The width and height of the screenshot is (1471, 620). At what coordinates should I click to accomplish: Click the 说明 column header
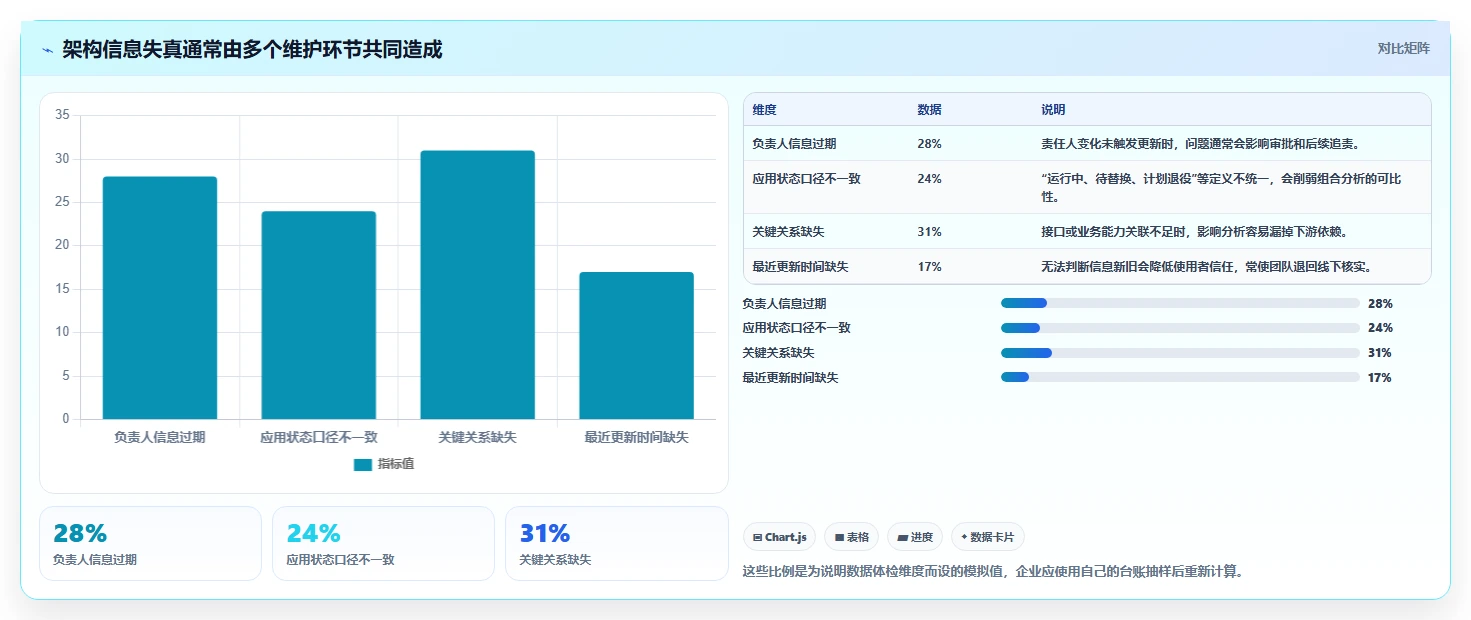pos(1053,110)
